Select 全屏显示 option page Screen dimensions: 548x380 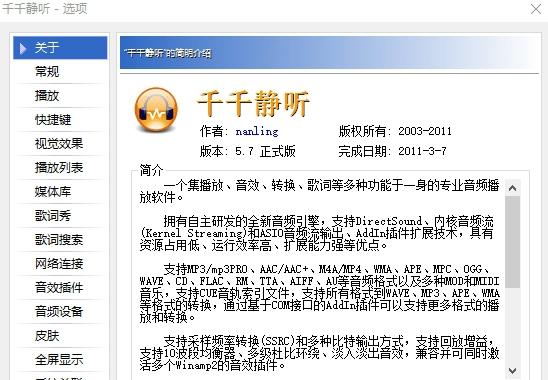(60, 360)
